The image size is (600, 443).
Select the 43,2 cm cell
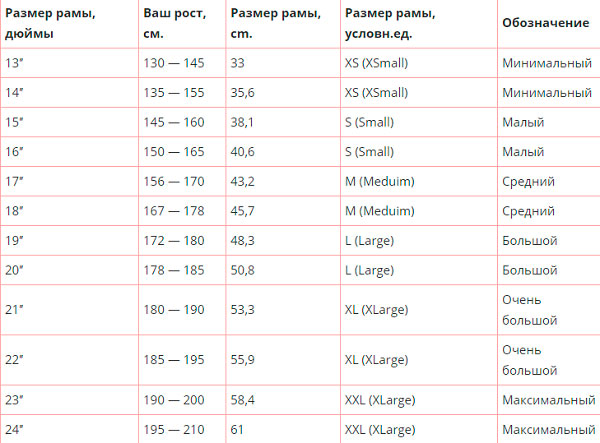[x=243, y=182]
